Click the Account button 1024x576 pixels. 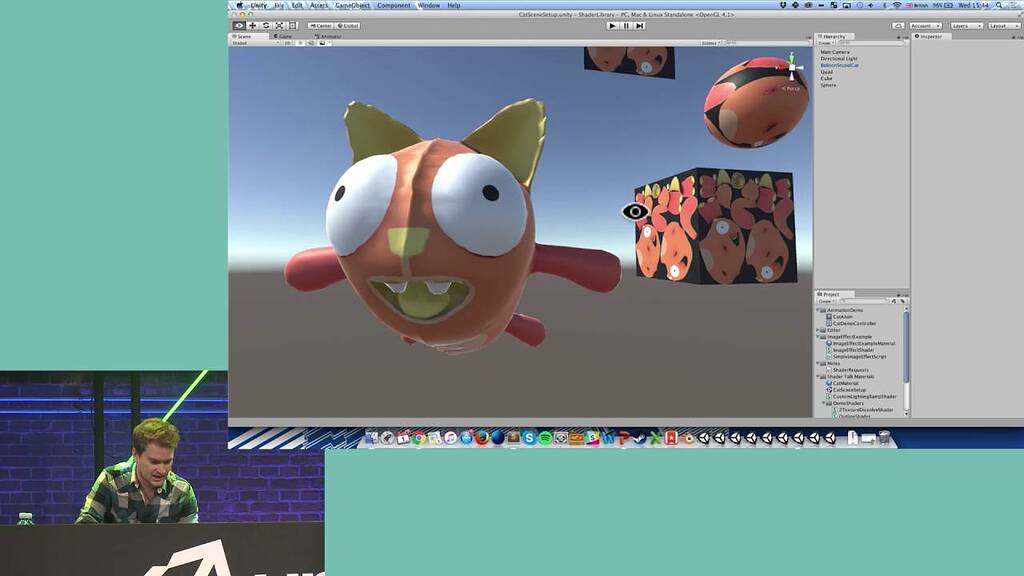[x=925, y=26]
